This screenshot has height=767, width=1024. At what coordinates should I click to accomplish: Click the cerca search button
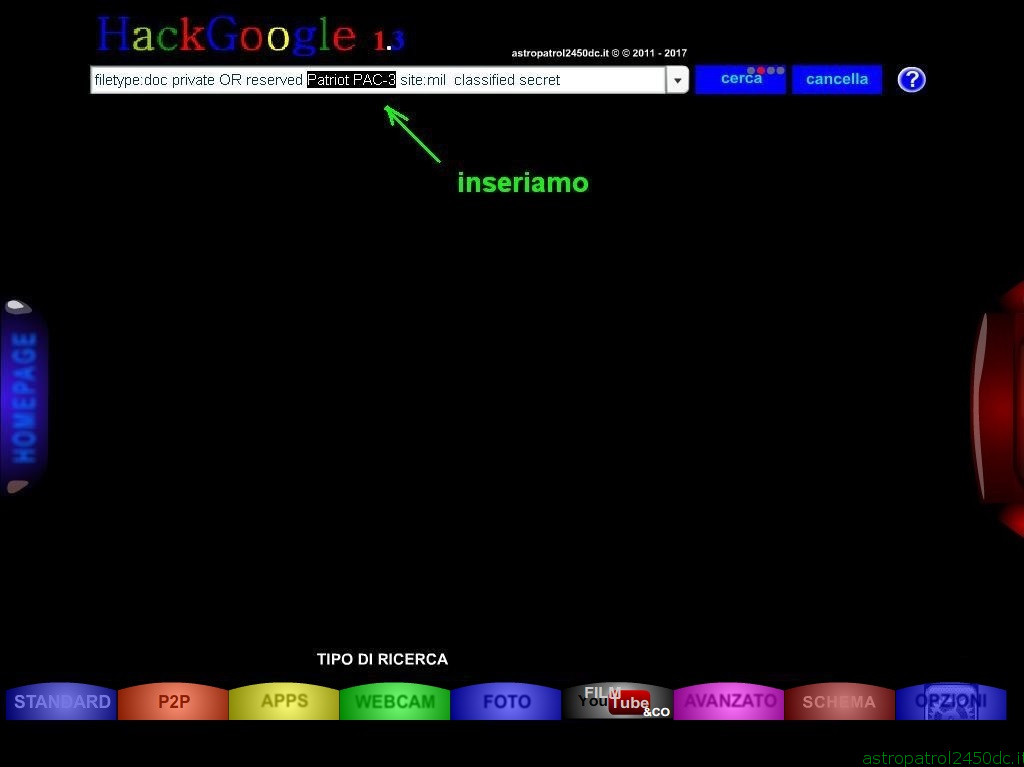741,80
